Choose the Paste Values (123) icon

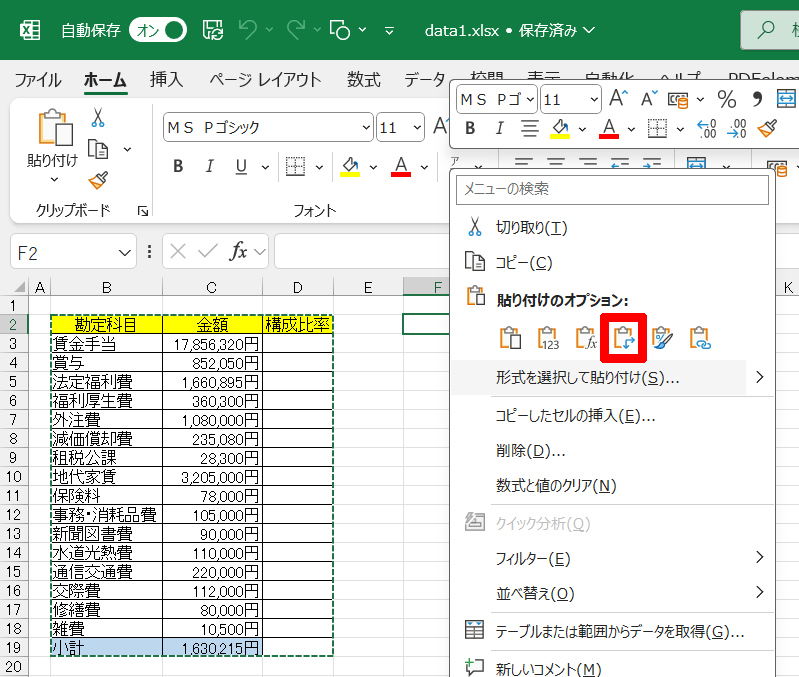(x=548, y=338)
